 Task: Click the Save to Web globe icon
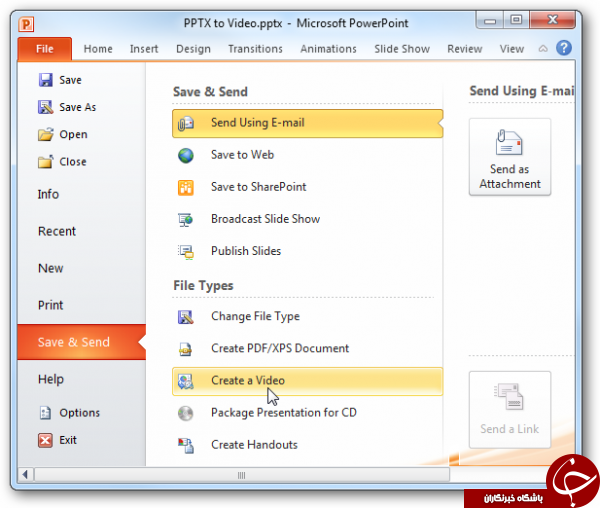(186, 155)
